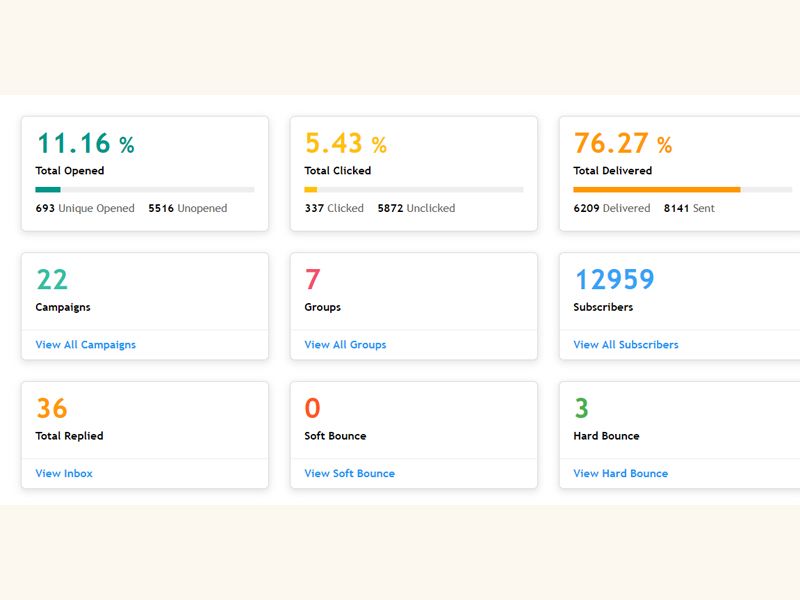This screenshot has height=600, width=800.
Task: Click the Total Opened label
Action: point(70,171)
